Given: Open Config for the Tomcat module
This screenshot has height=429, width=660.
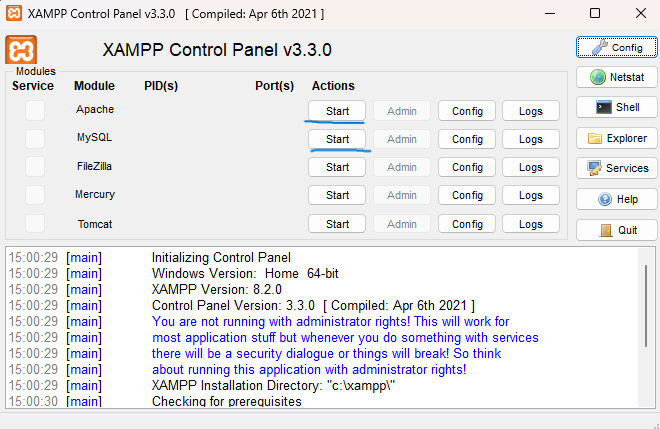Looking at the screenshot, I should (467, 224).
